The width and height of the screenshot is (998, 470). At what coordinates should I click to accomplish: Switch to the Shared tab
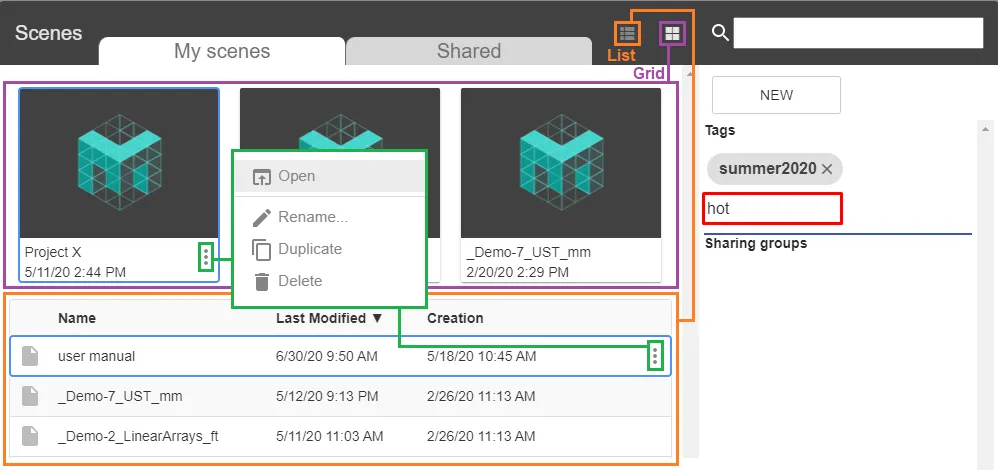click(468, 51)
